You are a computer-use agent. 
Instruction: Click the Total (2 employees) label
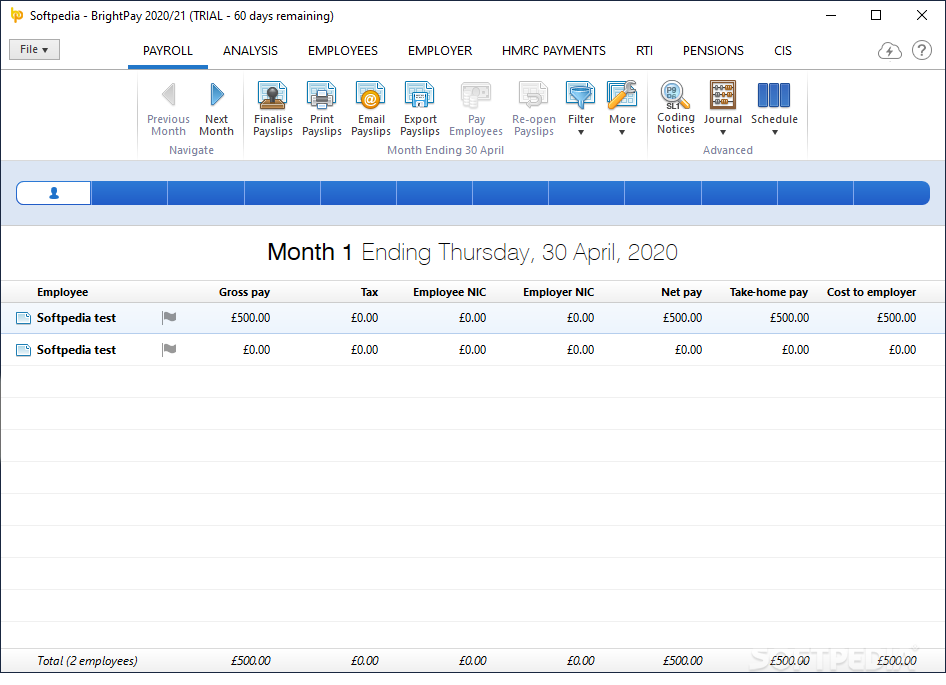(x=87, y=661)
